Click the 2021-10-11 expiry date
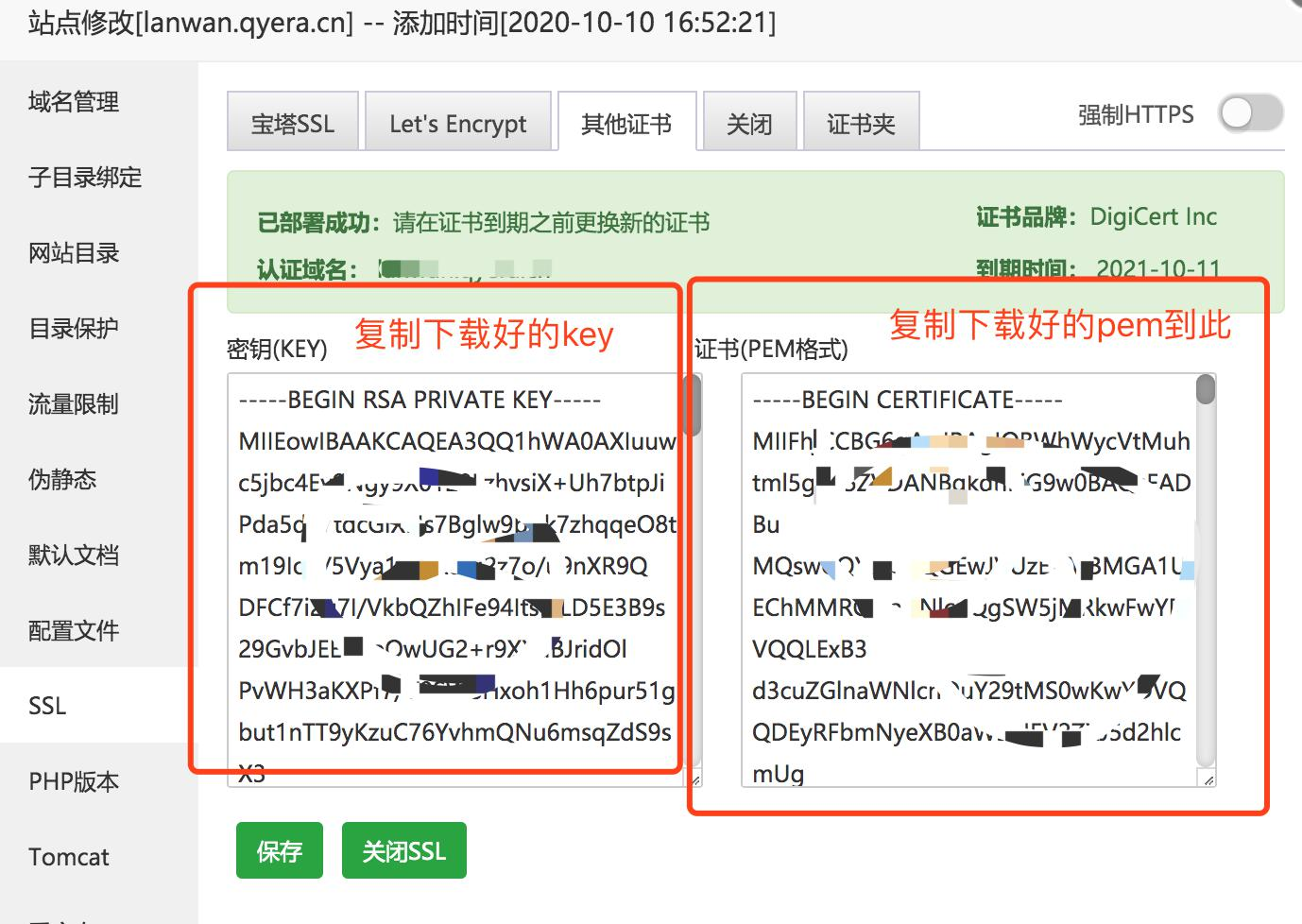This screenshot has width=1302, height=924. [1158, 269]
